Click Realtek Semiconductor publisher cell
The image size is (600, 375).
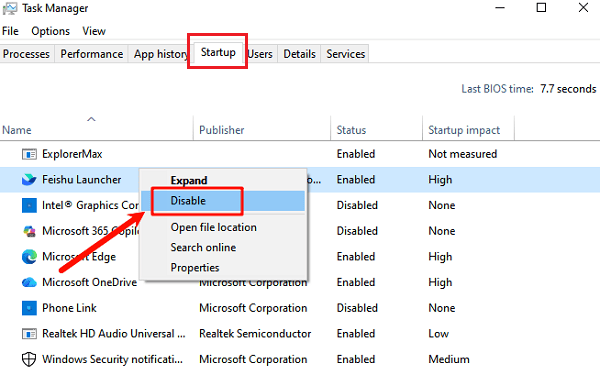click(255, 334)
